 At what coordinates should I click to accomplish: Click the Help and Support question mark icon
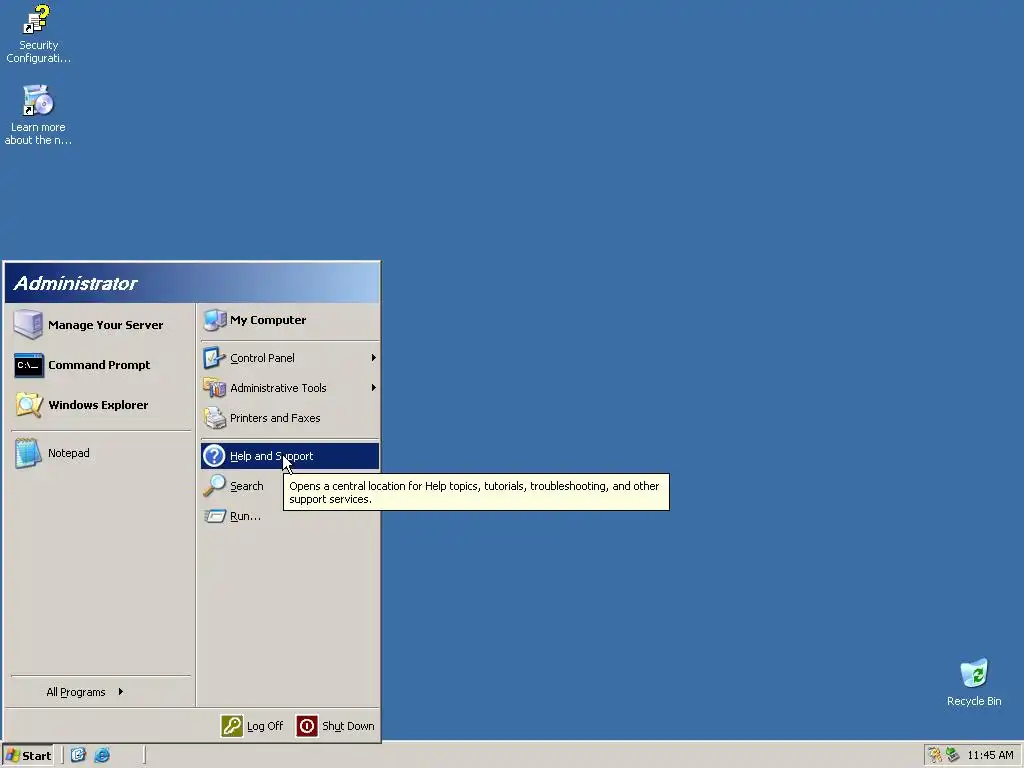tap(214, 456)
